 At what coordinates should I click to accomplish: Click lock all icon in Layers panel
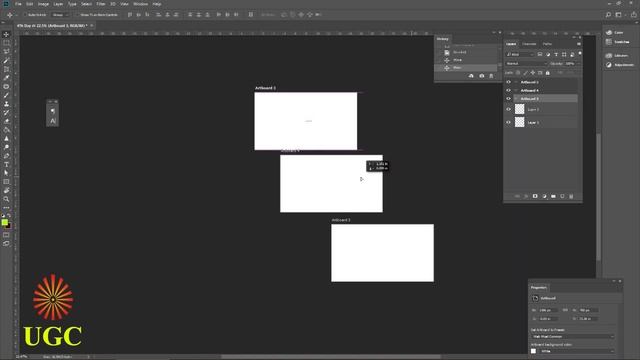pyautogui.click(x=548, y=73)
